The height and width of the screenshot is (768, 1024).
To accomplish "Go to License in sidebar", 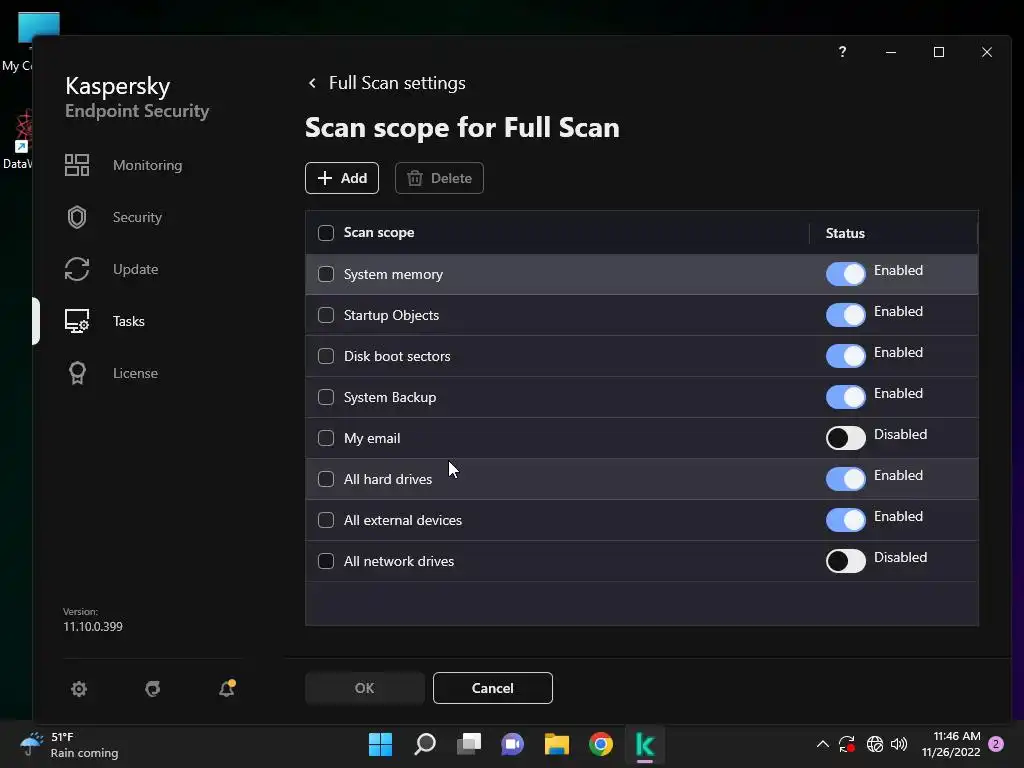I will [135, 373].
